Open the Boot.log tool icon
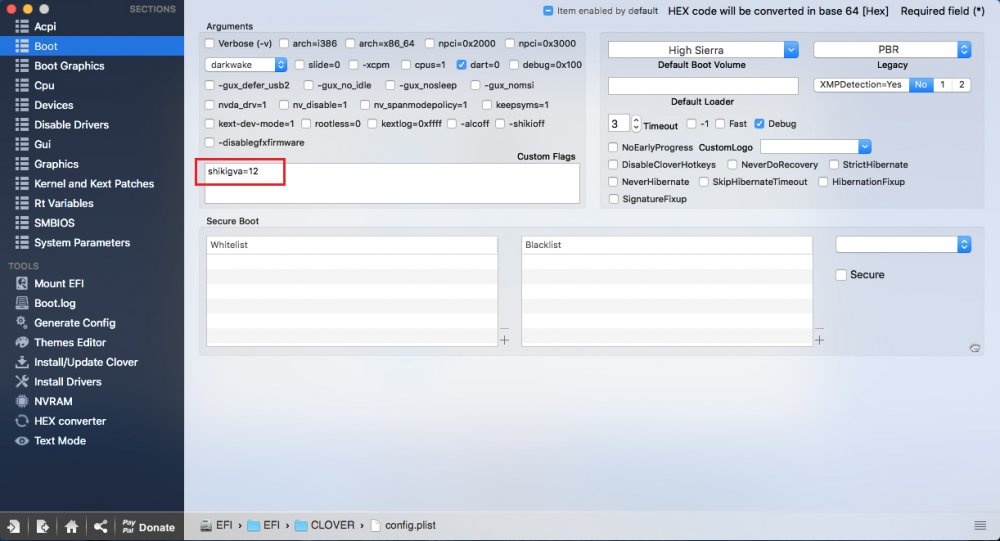The height and width of the screenshot is (541, 1000). coord(22,303)
